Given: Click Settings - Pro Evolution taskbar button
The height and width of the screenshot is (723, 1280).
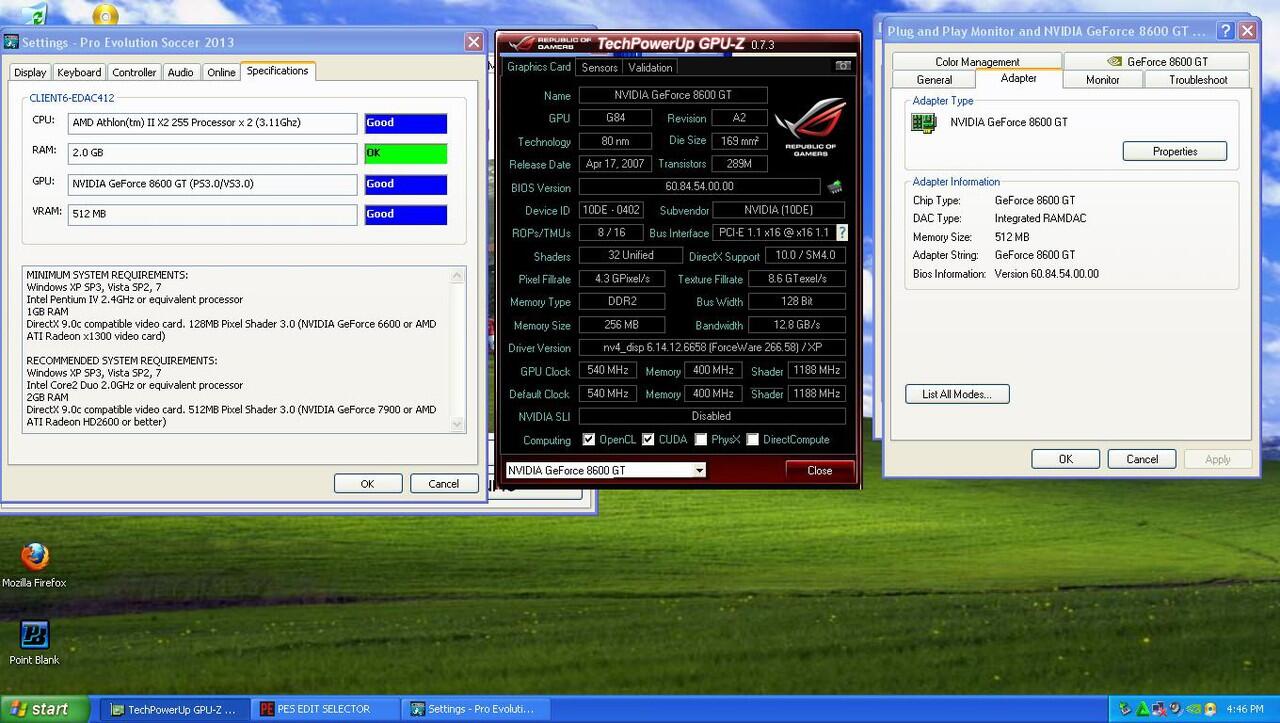Looking at the screenshot, I should [x=476, y=709].
